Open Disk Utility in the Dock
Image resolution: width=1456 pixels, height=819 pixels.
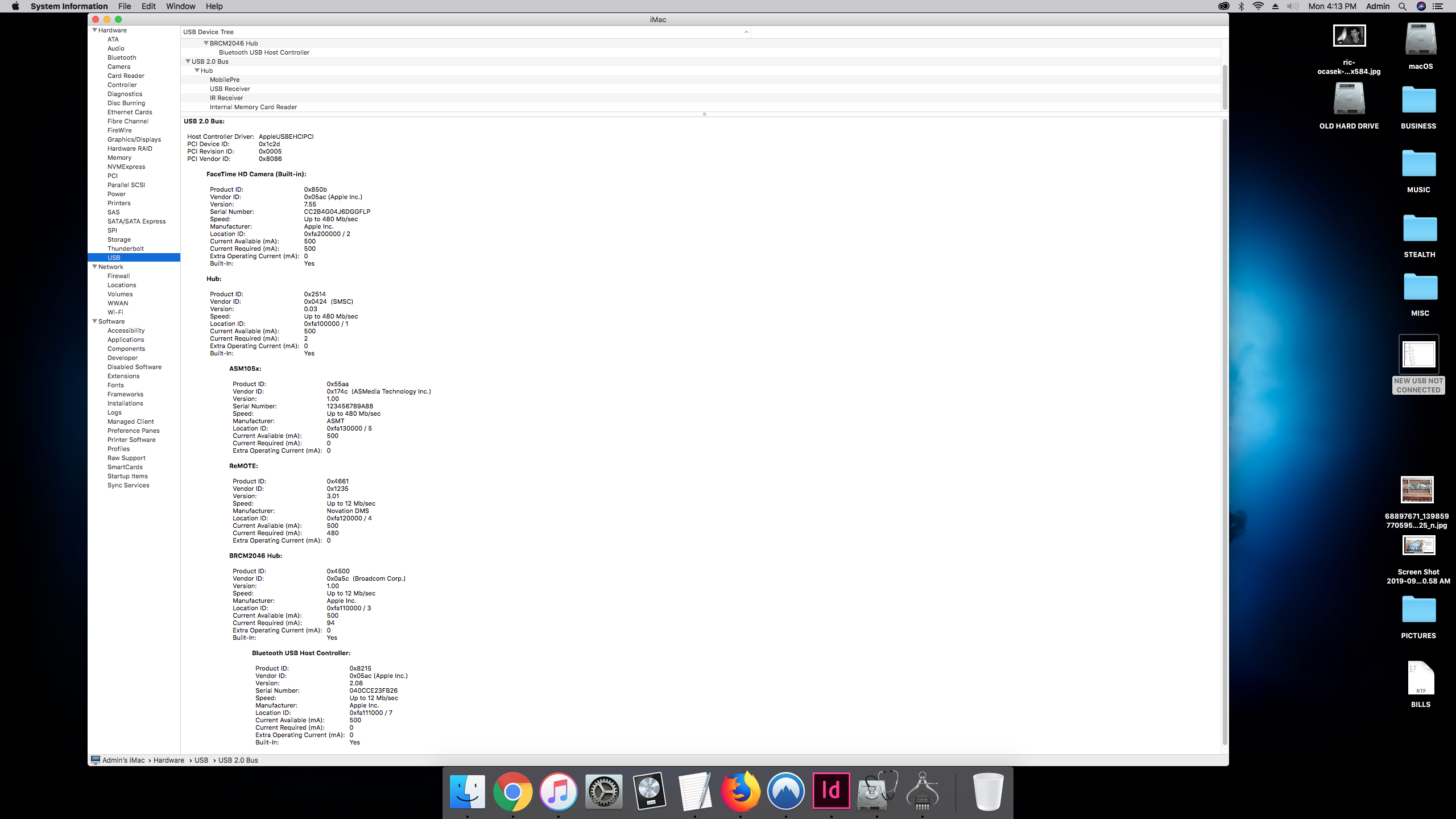(877, 791)
